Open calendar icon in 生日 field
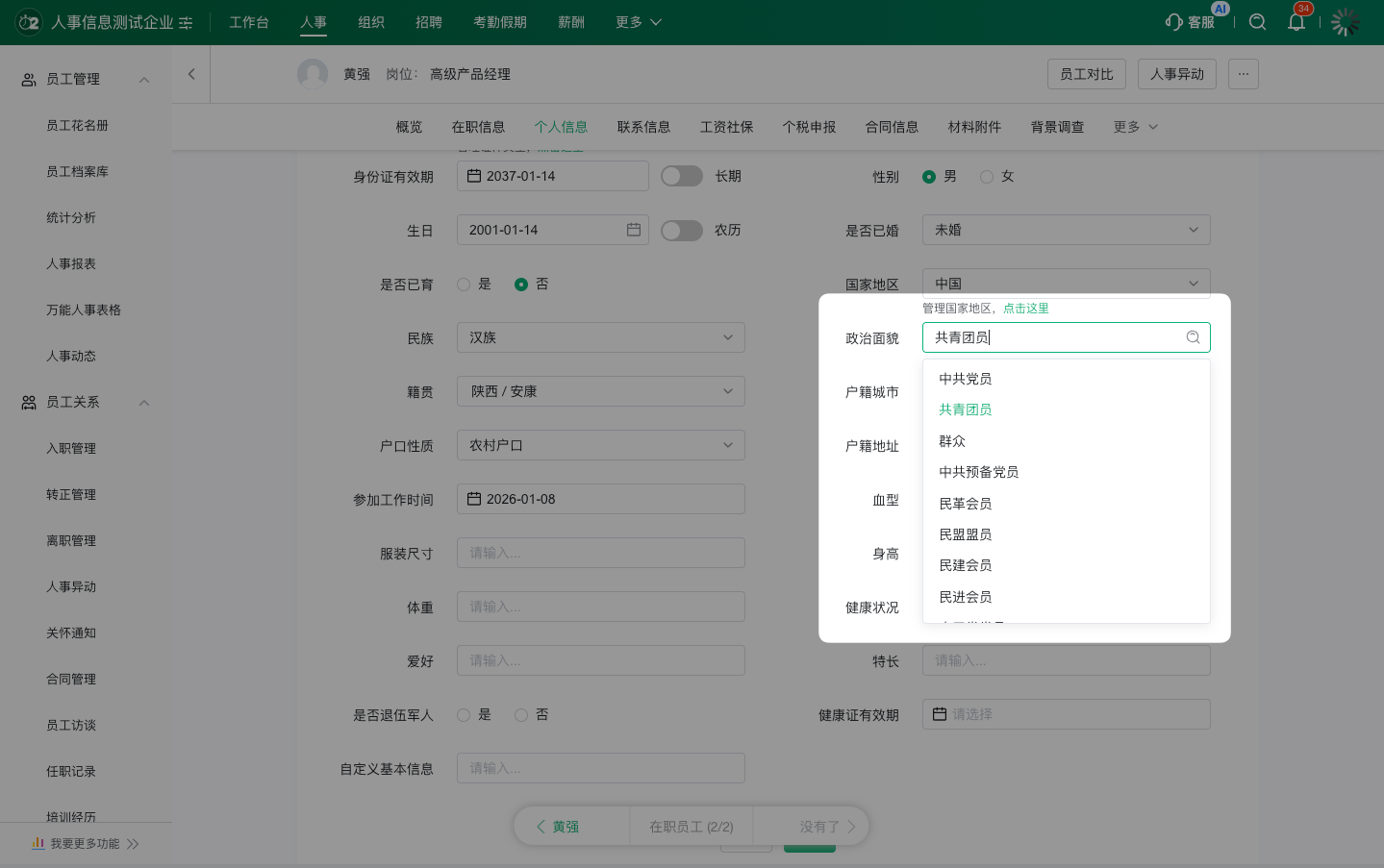 pyautogui.click(x=634, y=230)
